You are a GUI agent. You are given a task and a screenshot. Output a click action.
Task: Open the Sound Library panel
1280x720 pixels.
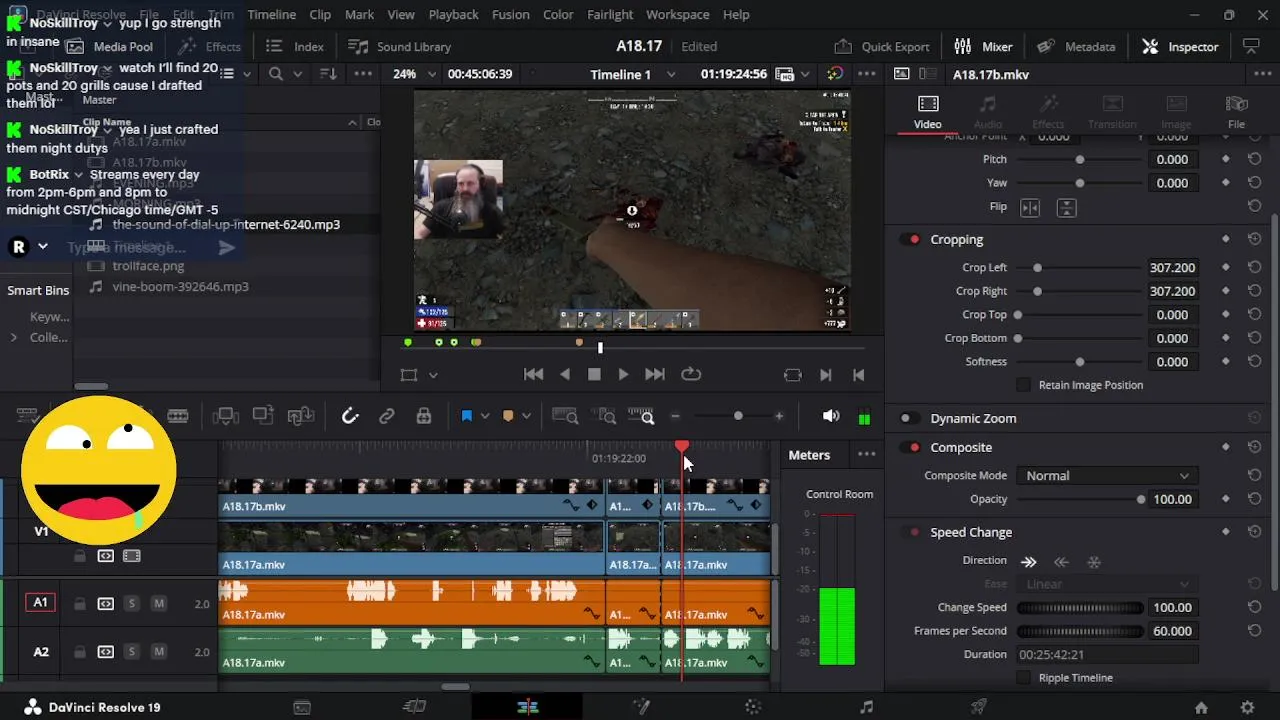click(x=399, y=46)
